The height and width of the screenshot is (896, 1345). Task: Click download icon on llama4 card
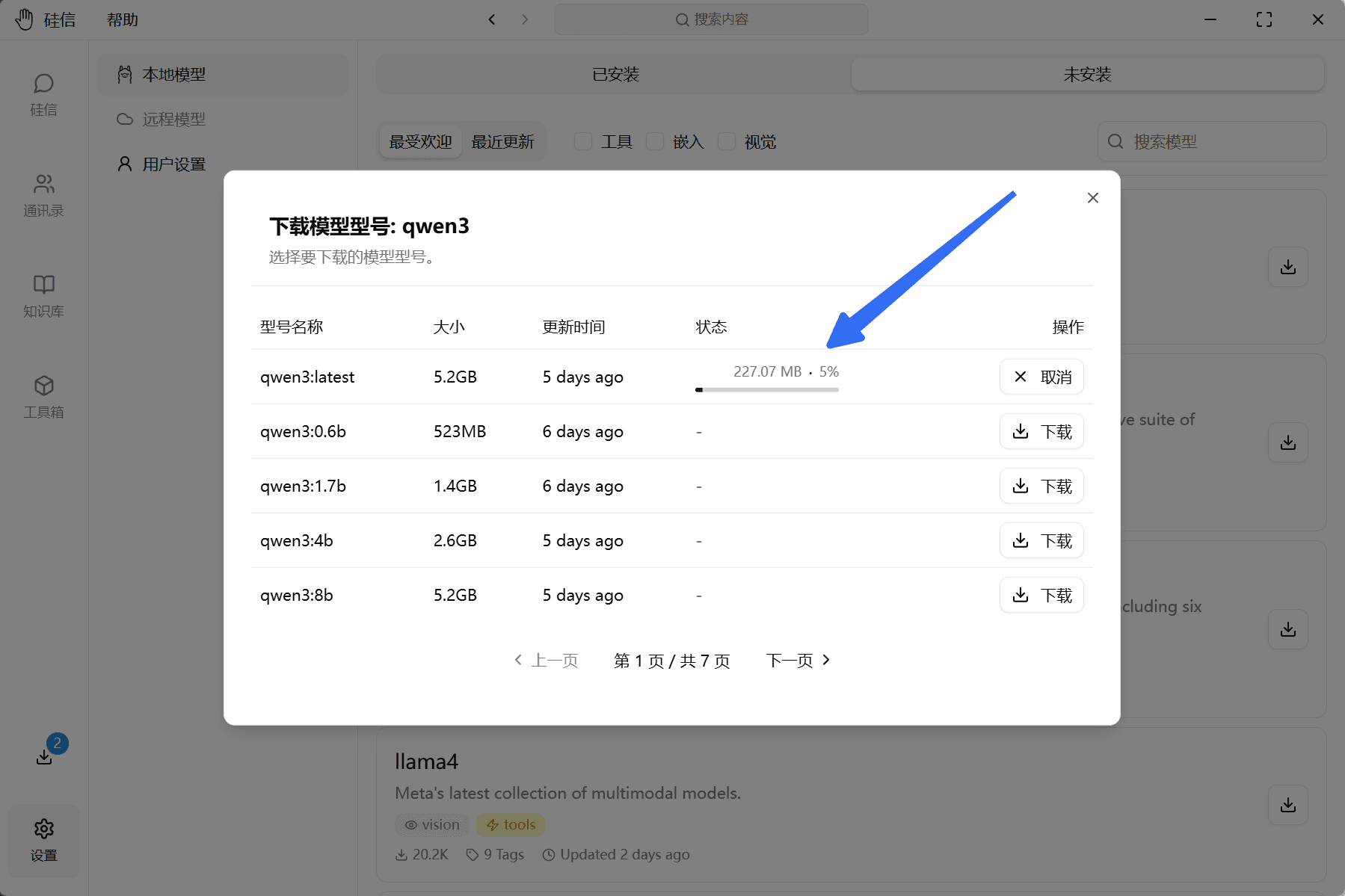[x=1288, y=805]
